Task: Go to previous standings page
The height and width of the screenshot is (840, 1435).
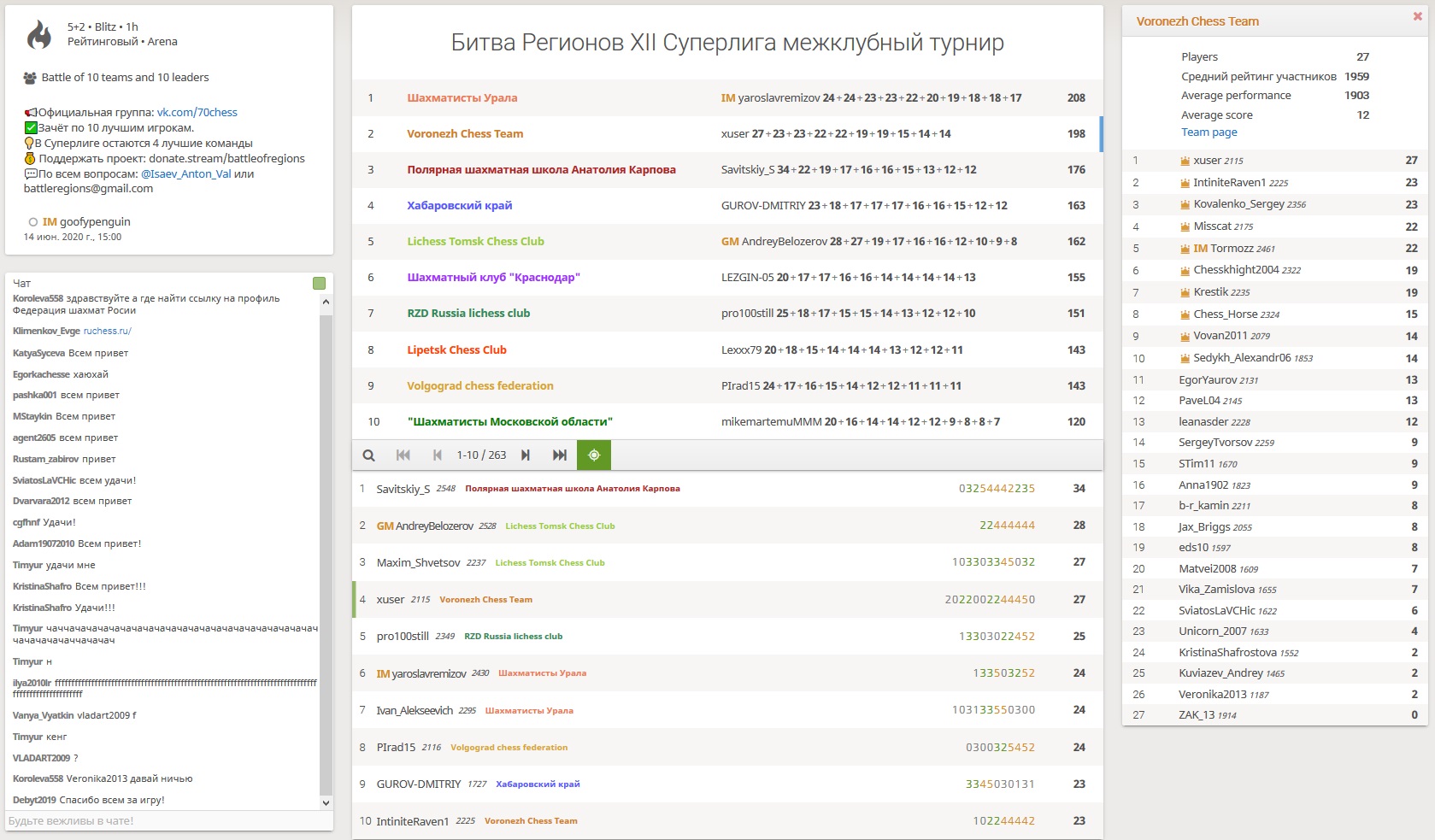Action: pos(438,455)
